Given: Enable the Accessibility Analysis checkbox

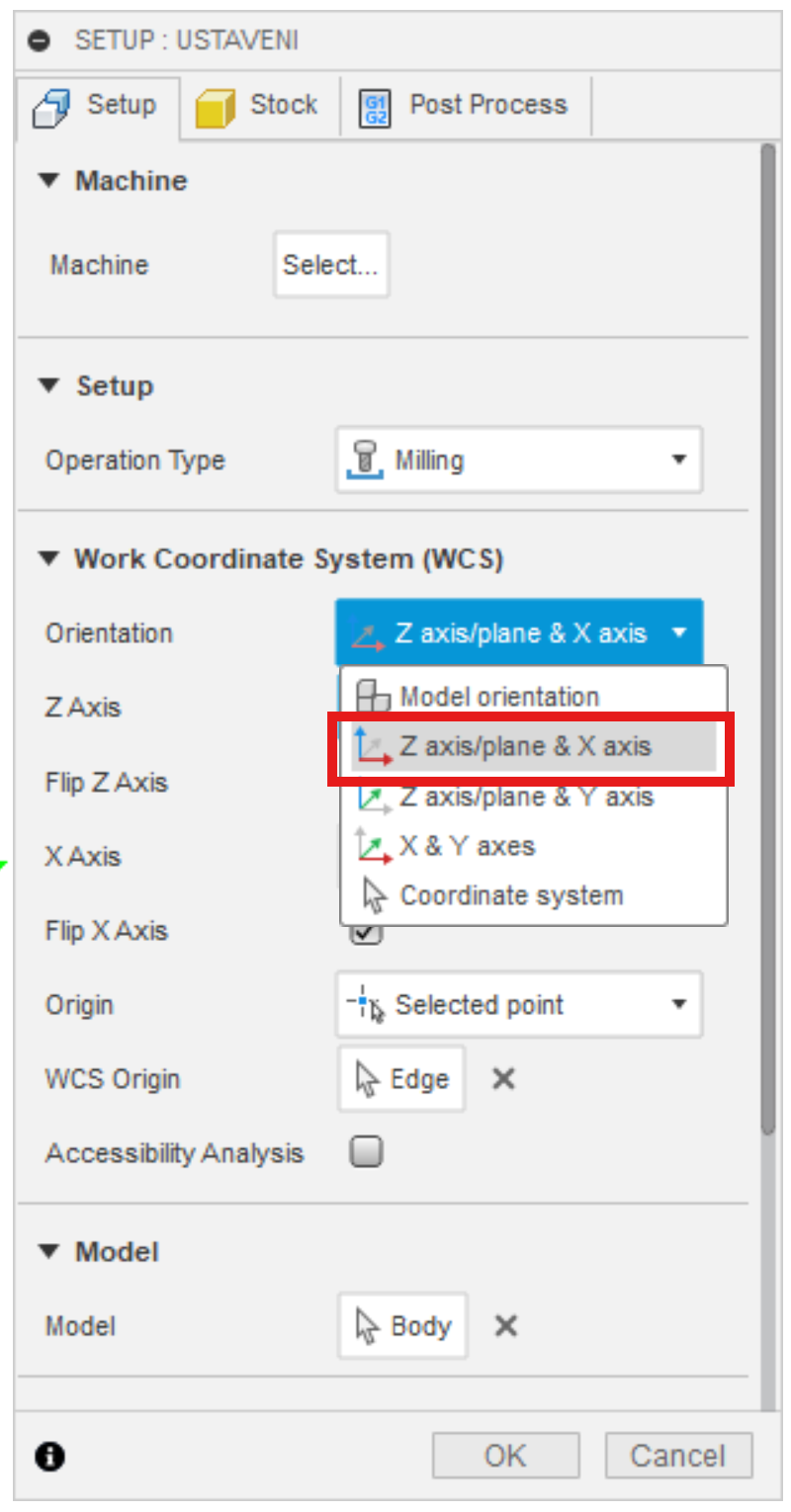Looking at the screenshot, I should pos(367,1152).
